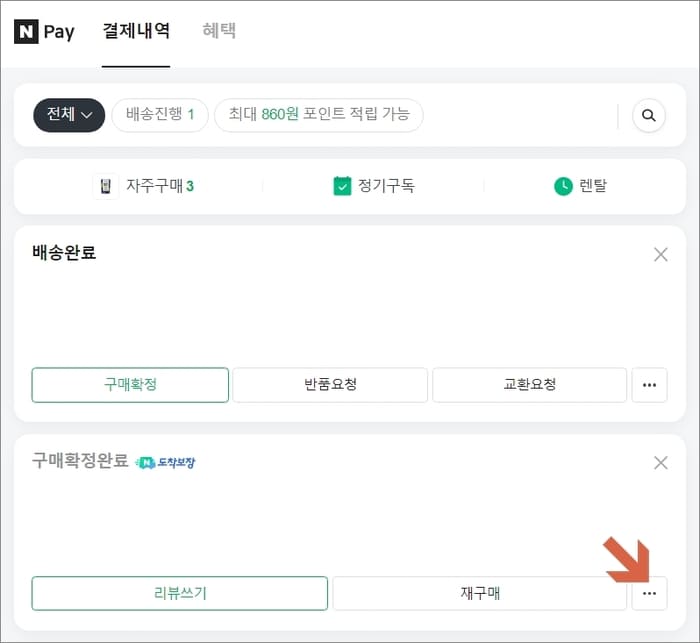Click the 정기구독 calendar check icon

coord(342,186)
